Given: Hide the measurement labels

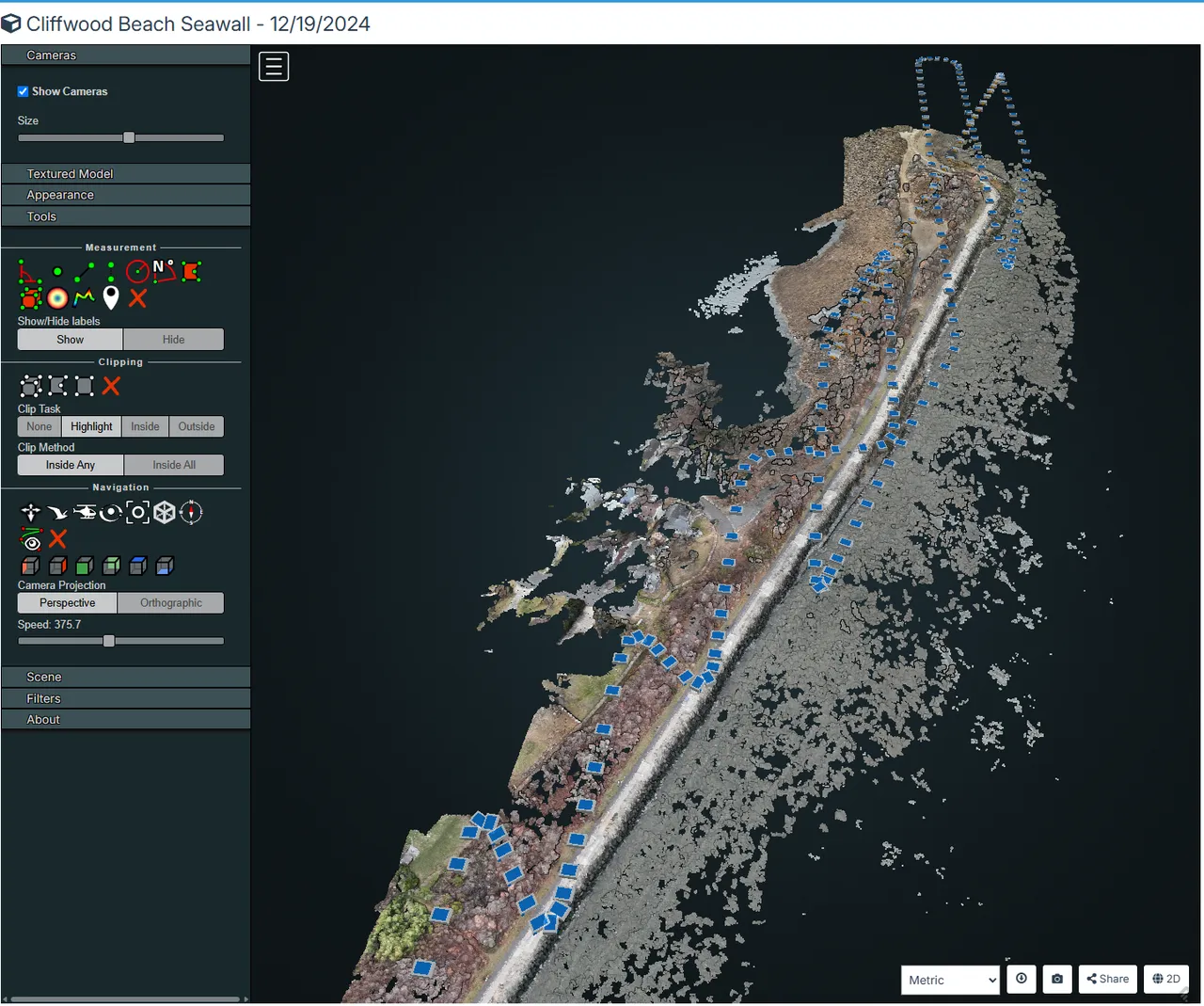Looking at the screenshot, I should pos(173,340).
